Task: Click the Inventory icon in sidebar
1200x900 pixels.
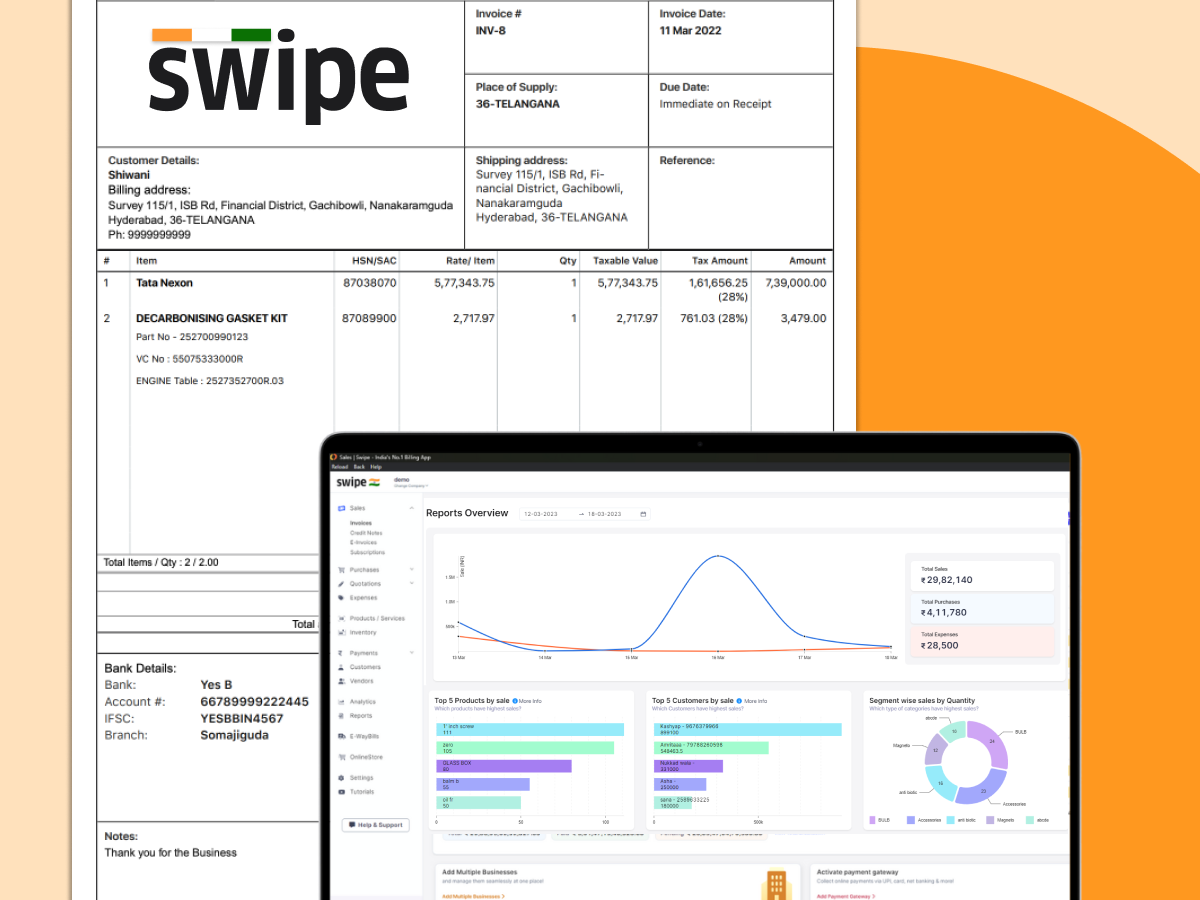Action: pos(342,632)
